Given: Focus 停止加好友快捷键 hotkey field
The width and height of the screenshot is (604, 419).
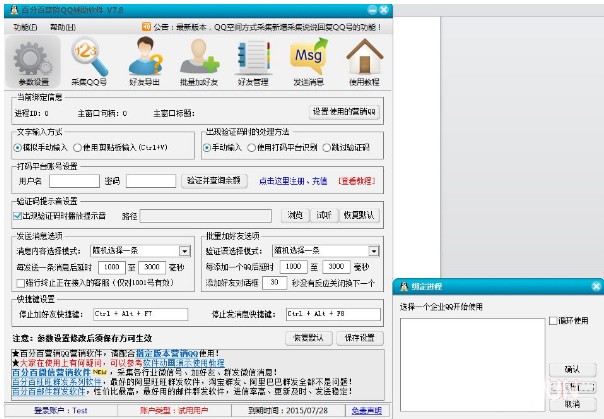Looking at the screenshot, I should pyautogui.click(x=141, y=314).
